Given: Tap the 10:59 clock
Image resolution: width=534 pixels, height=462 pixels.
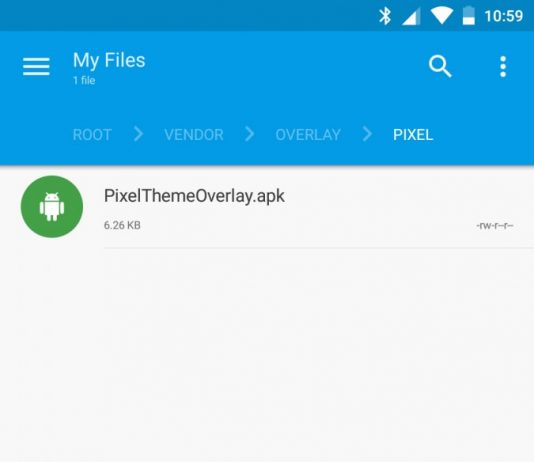Looking at the screenshot, I should coord(503,16).
